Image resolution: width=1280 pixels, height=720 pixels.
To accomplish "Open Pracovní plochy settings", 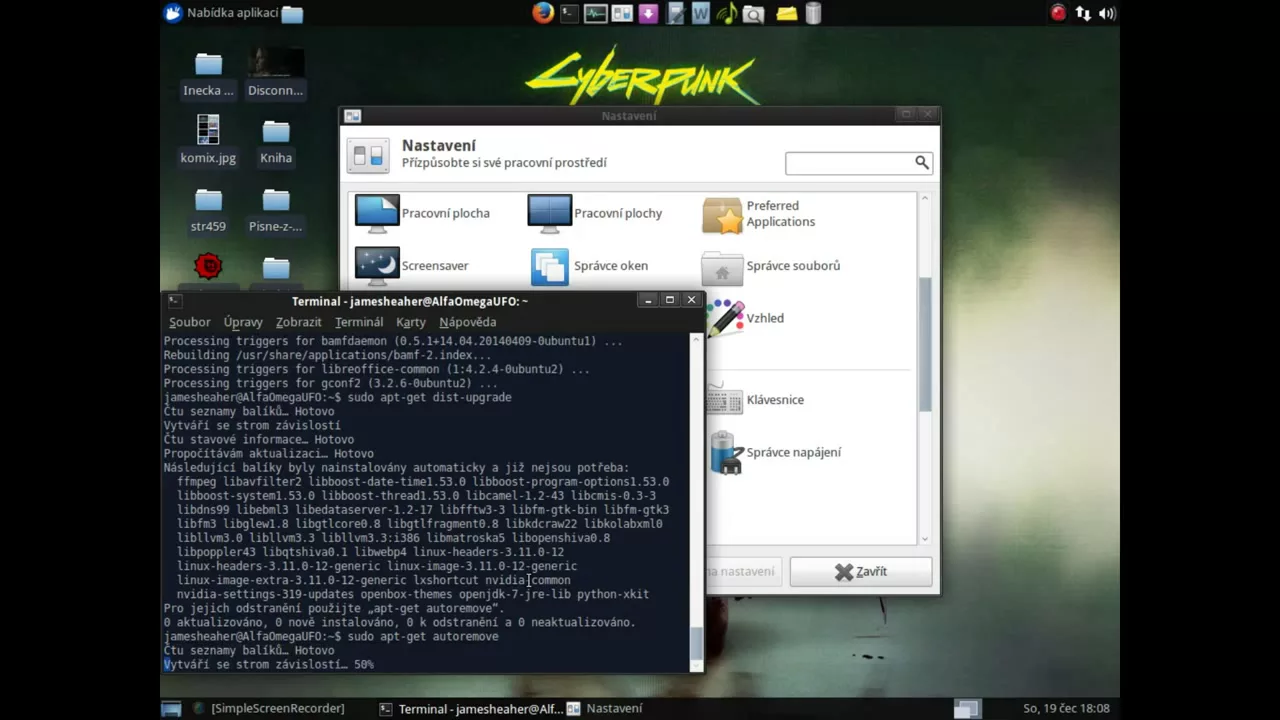I will (595, 213).
